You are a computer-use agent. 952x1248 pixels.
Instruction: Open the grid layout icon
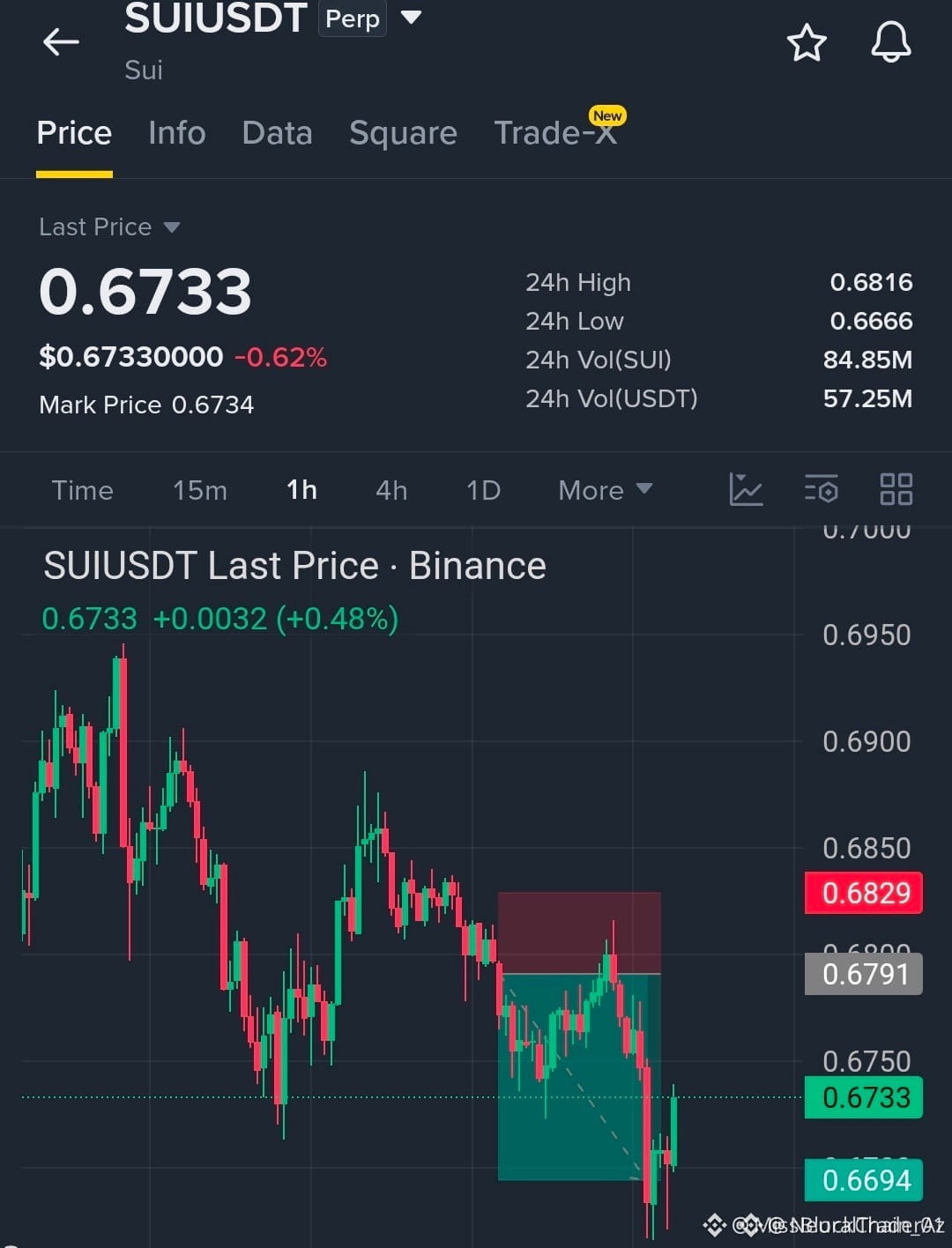tap(896, 489)
